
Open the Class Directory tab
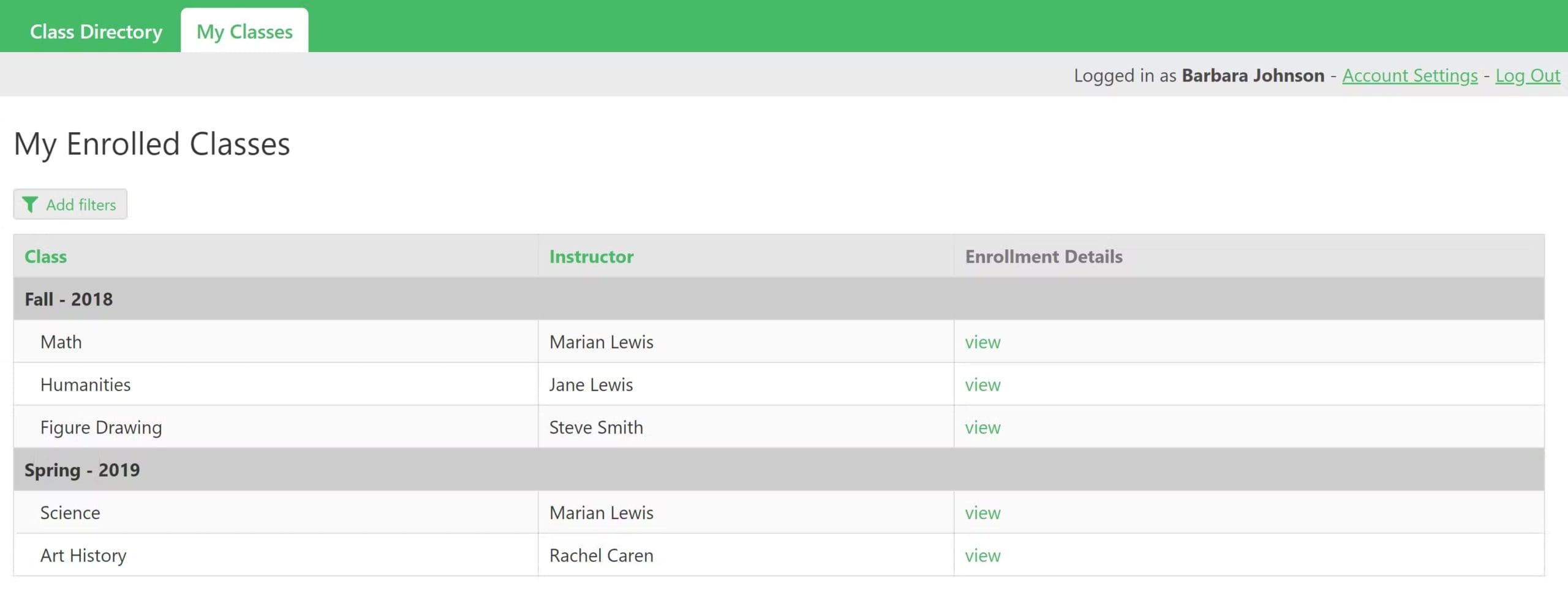click(96, 32)
